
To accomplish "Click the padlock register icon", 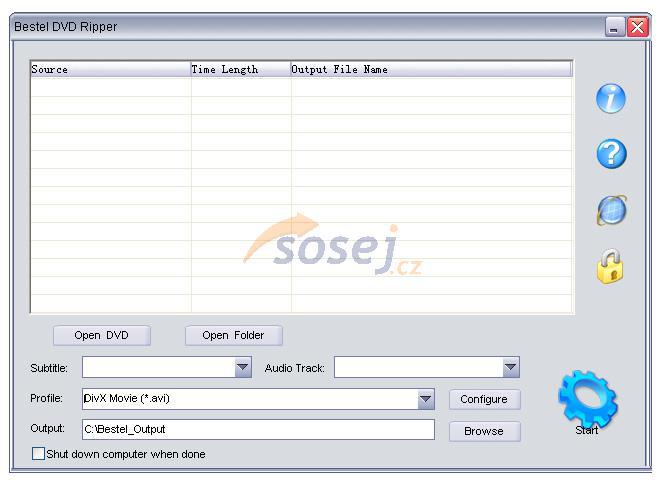I will click(x=610, y=266).
